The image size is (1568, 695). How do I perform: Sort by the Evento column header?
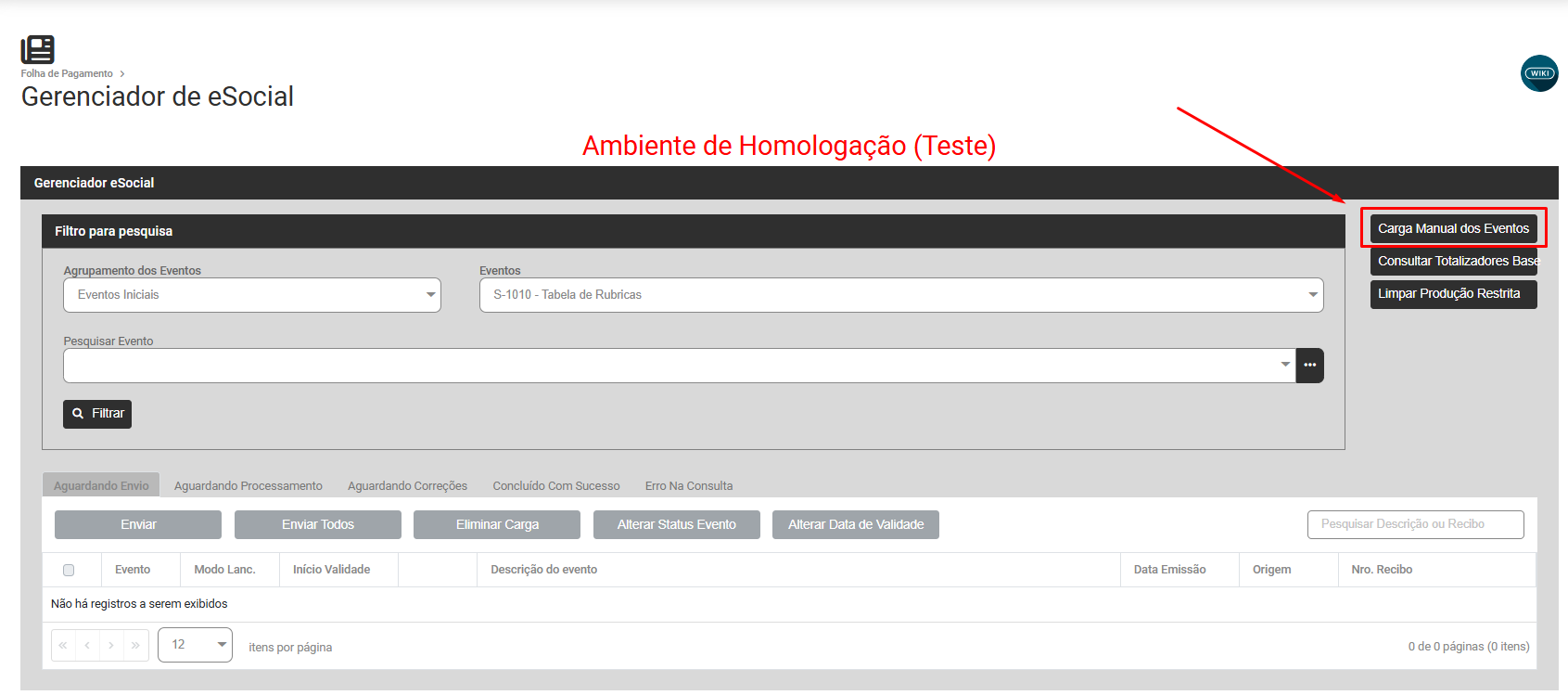point(133,570)
